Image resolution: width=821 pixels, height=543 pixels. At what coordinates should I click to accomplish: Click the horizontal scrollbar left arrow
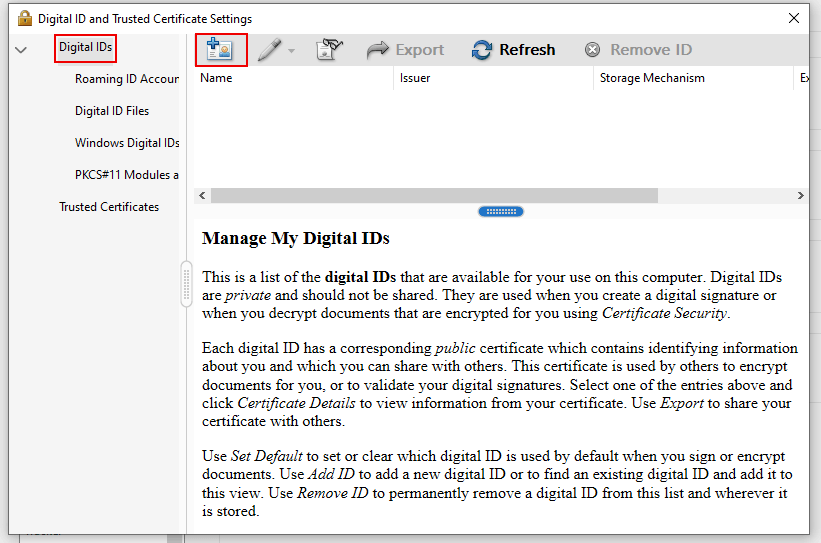(202, 196)
